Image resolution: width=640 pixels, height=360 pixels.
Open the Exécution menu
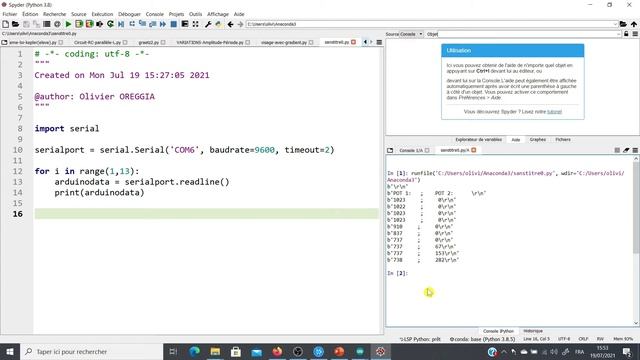pos(102,14)
